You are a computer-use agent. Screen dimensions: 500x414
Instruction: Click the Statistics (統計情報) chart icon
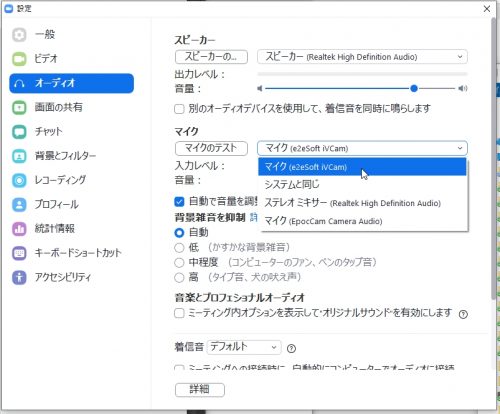(19, 229)
